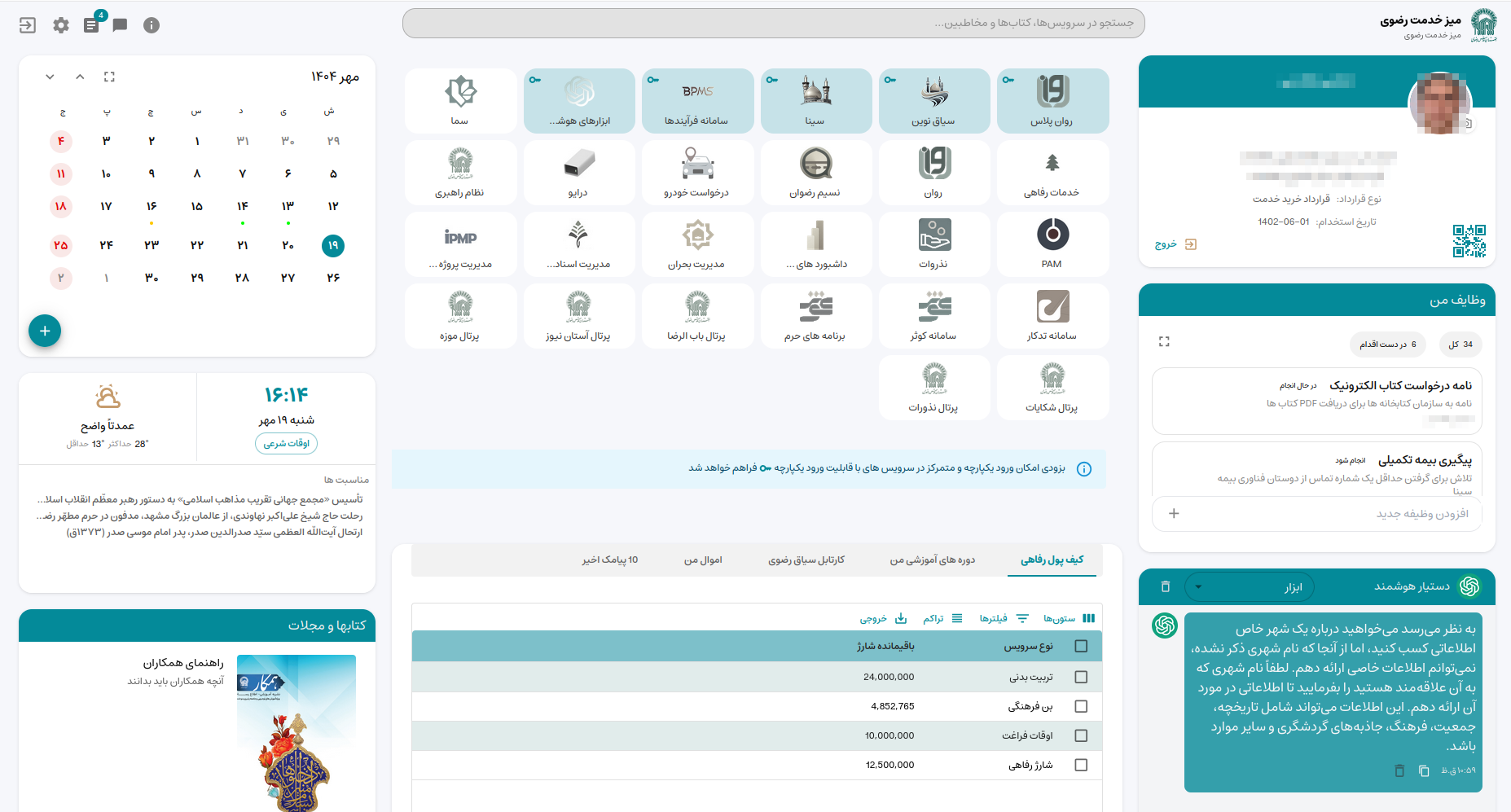Click the settings gear icon
This screenshot has height=812, width=1511.
tap(61, 25)
